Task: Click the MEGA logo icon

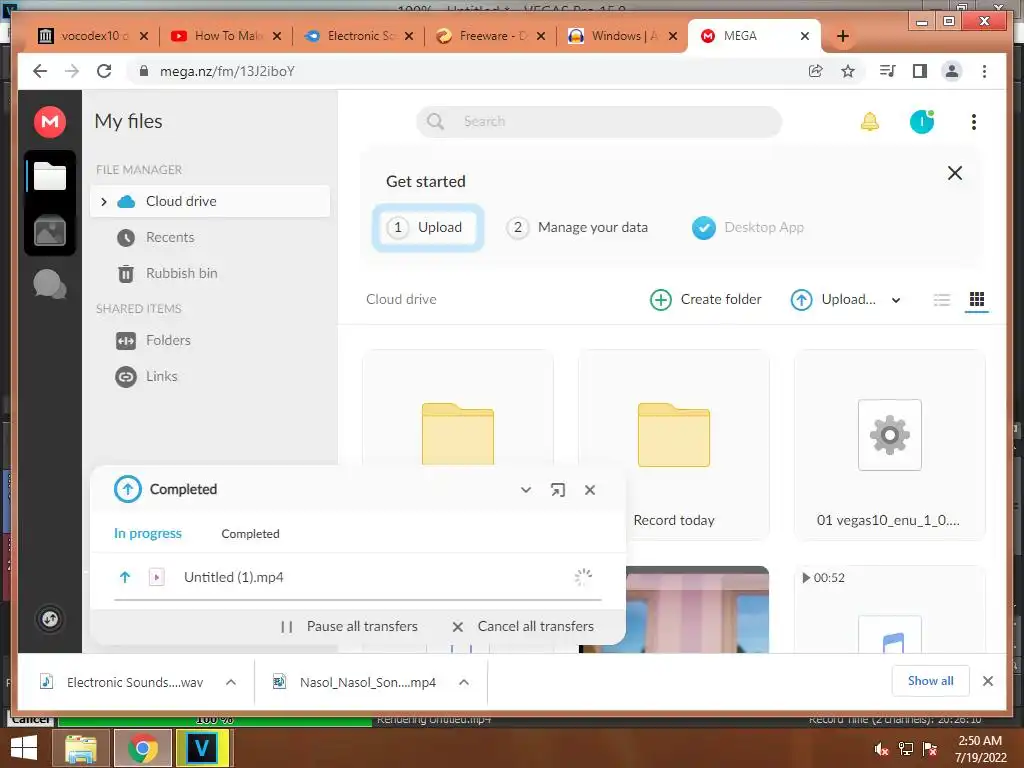Action: point(50,121)
